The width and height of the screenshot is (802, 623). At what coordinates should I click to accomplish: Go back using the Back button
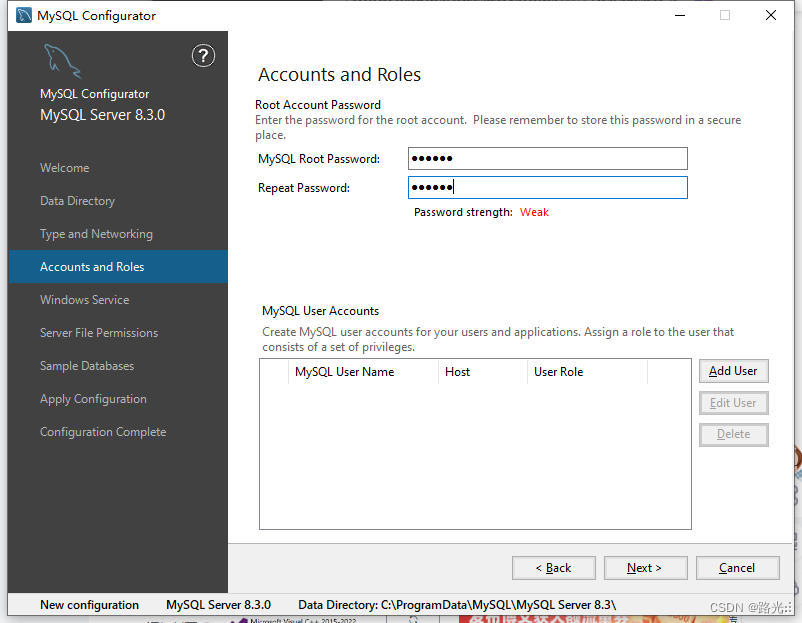coord(553,567)
